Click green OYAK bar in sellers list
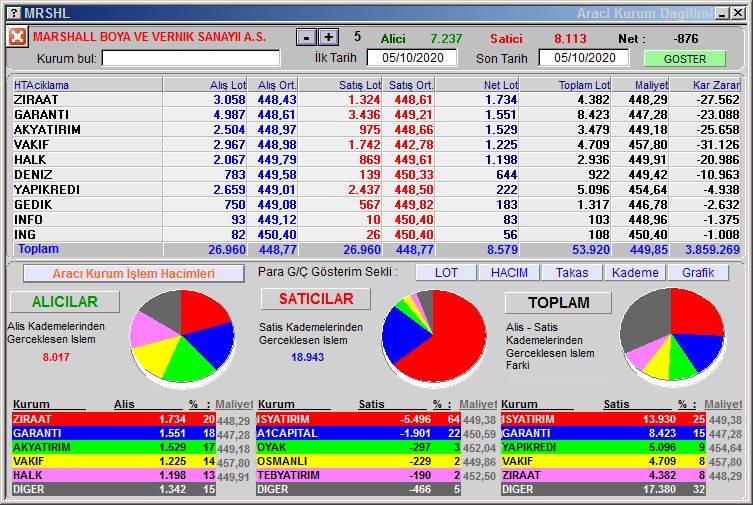The image size is (753, 505). (358, 447)
